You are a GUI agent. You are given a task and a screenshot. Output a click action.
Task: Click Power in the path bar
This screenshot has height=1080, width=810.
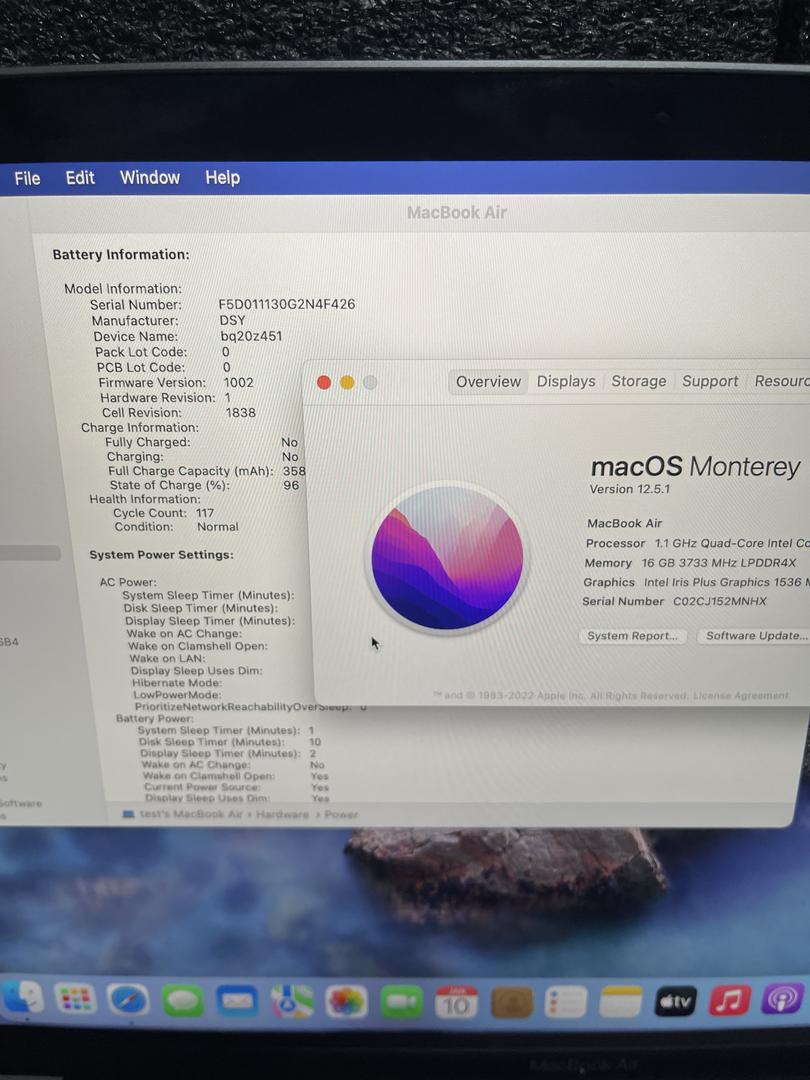pyautogui.click(x=341, y=814)
